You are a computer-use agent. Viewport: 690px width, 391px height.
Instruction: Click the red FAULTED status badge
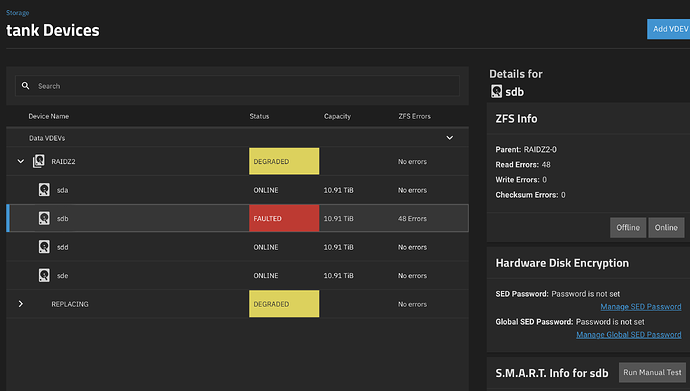(284, 218)
